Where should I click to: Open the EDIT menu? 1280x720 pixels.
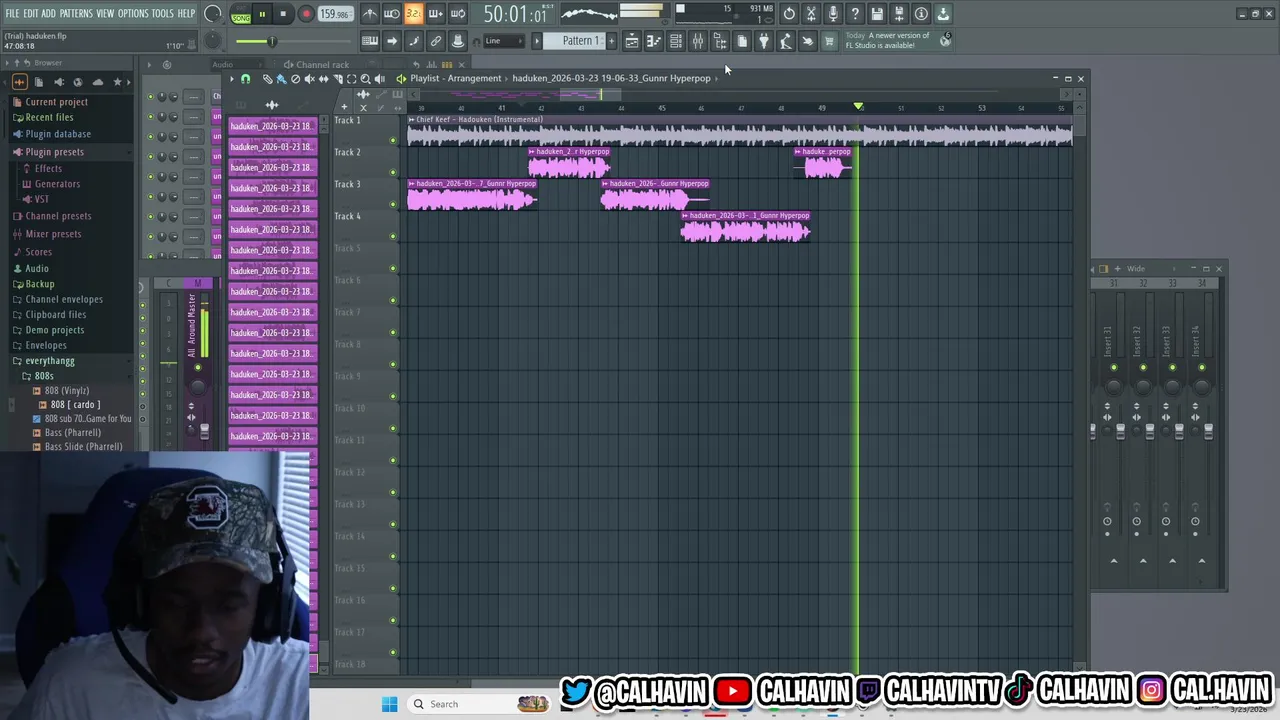point(31,13)
